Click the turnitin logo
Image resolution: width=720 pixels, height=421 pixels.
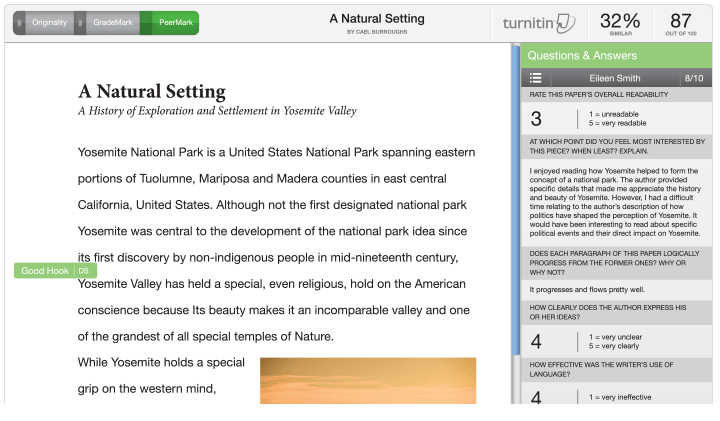[539, 22]
